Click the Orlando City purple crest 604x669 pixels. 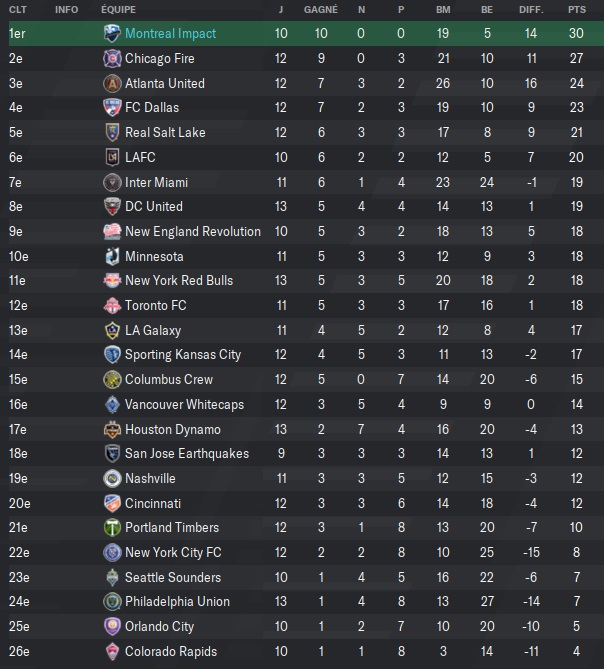[x=112, y=626]
